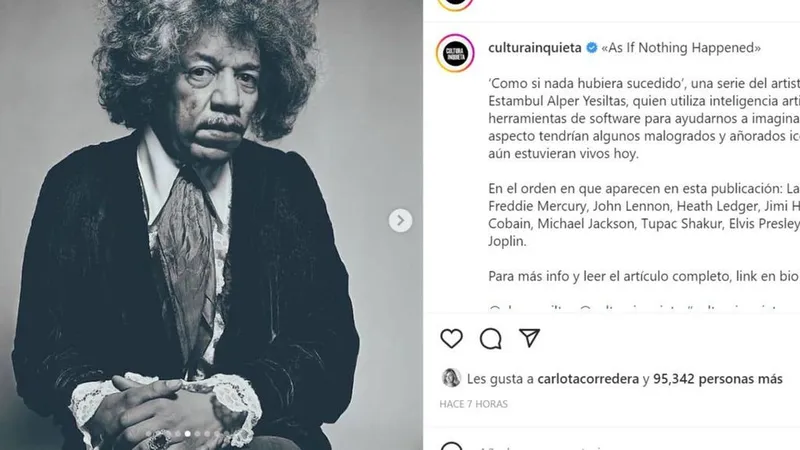This screenshot has height=450, width=800.
Task: Open the culturainquieta username link
Action: (x=535, y=47)
